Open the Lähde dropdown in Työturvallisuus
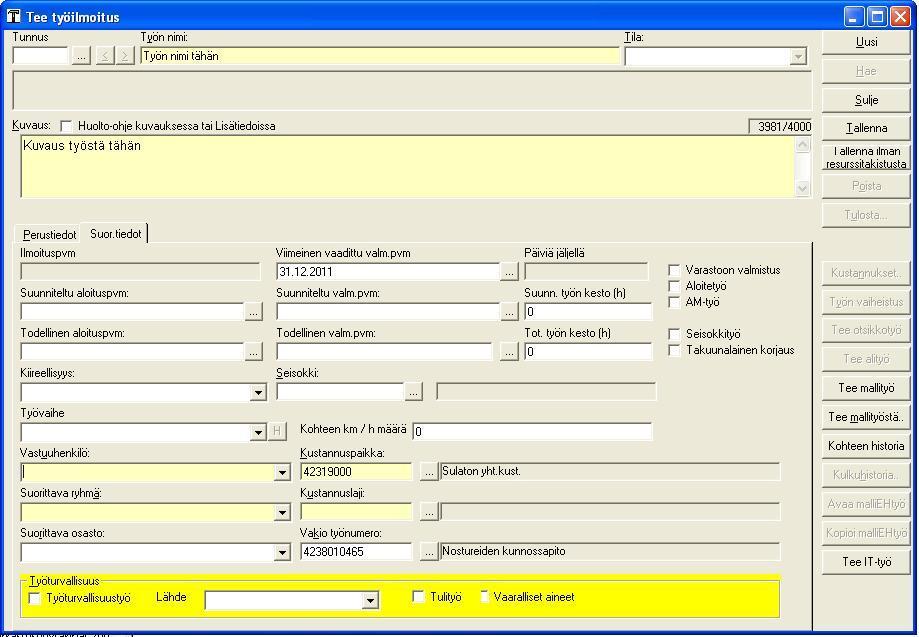Screen dimensions: 919x637 tap(370, 600)
